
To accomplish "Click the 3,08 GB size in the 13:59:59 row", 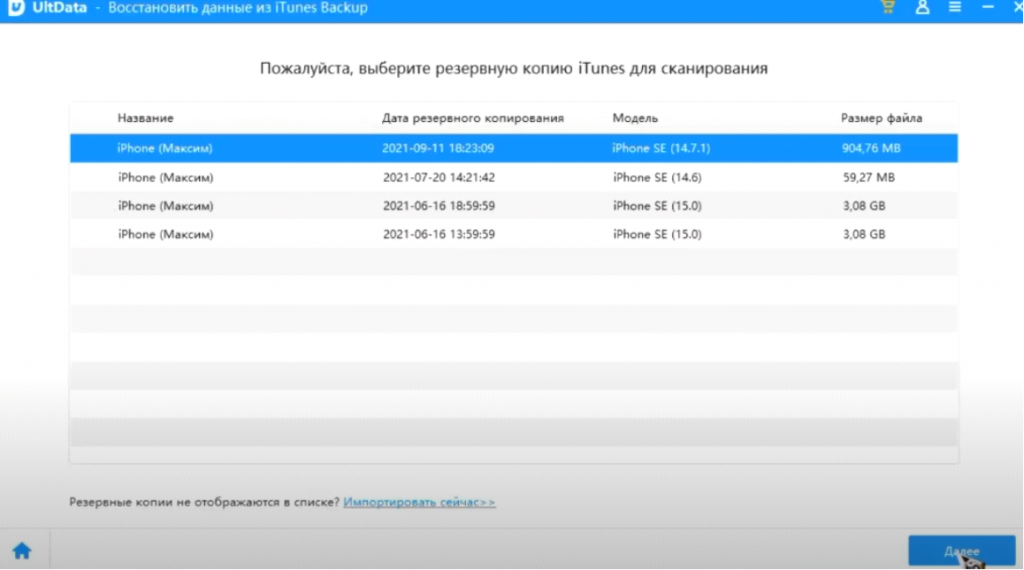I will click(x=864, y=234).
